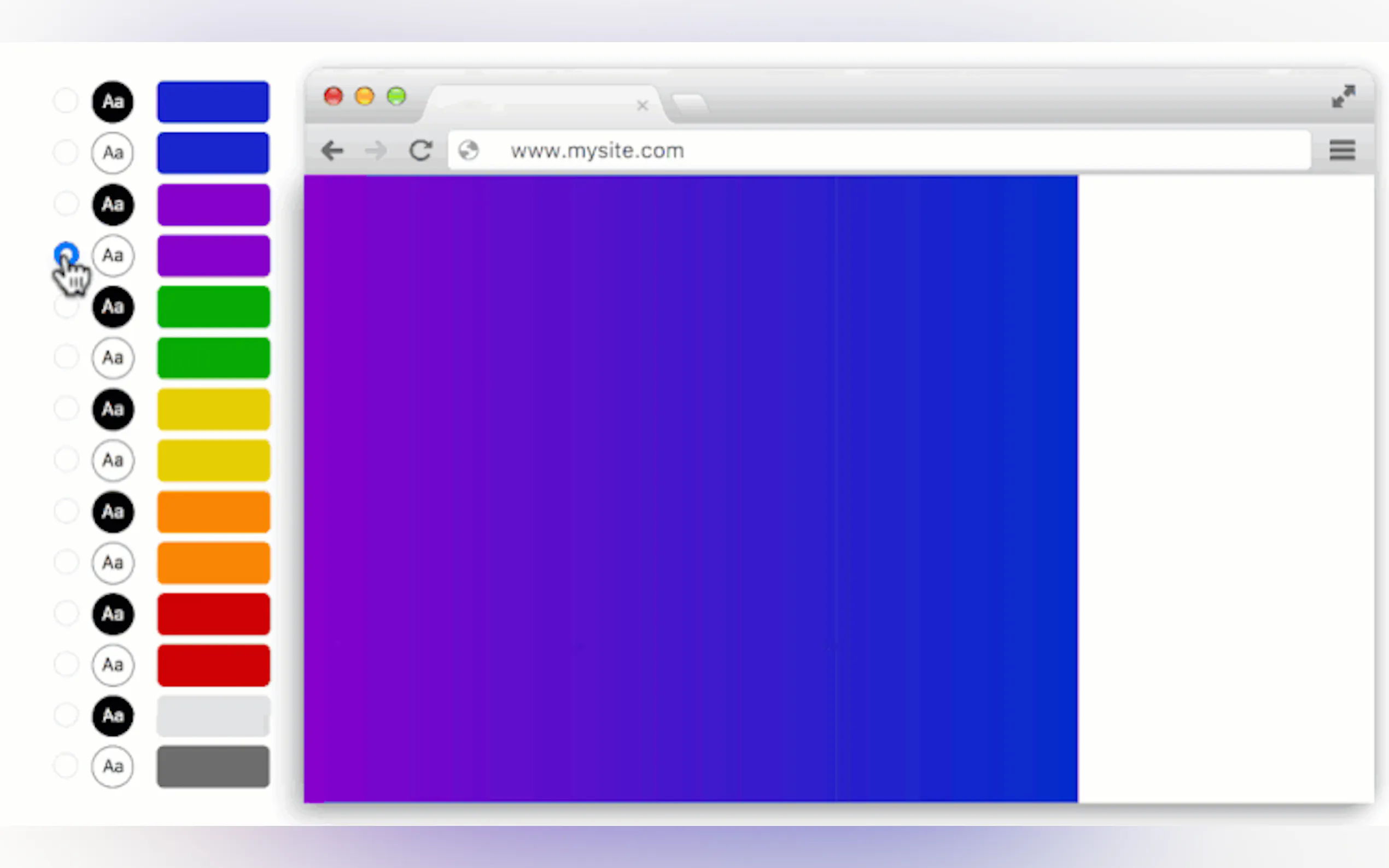Close the browser tab with the x
Screen dimensions: 1389x868
[x=642, y=105]
